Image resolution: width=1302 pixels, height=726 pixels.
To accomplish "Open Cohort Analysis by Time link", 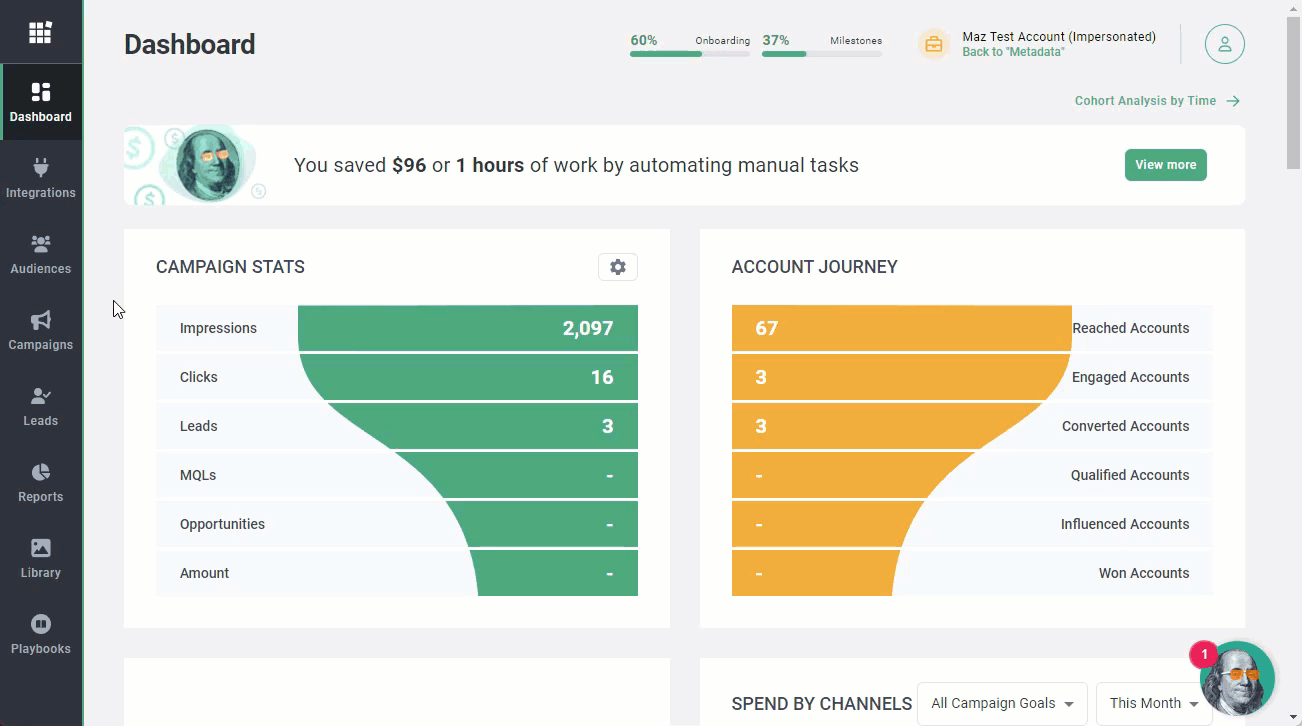I will [x=1156, y=101].
